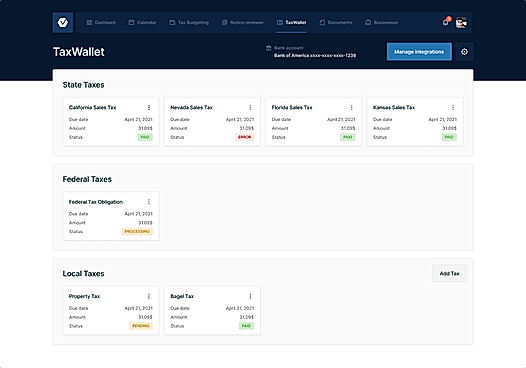This screenshot has height=368, width=526.
Task: Open Bagel Tax kebab menu icon
Action: (250, 296)
